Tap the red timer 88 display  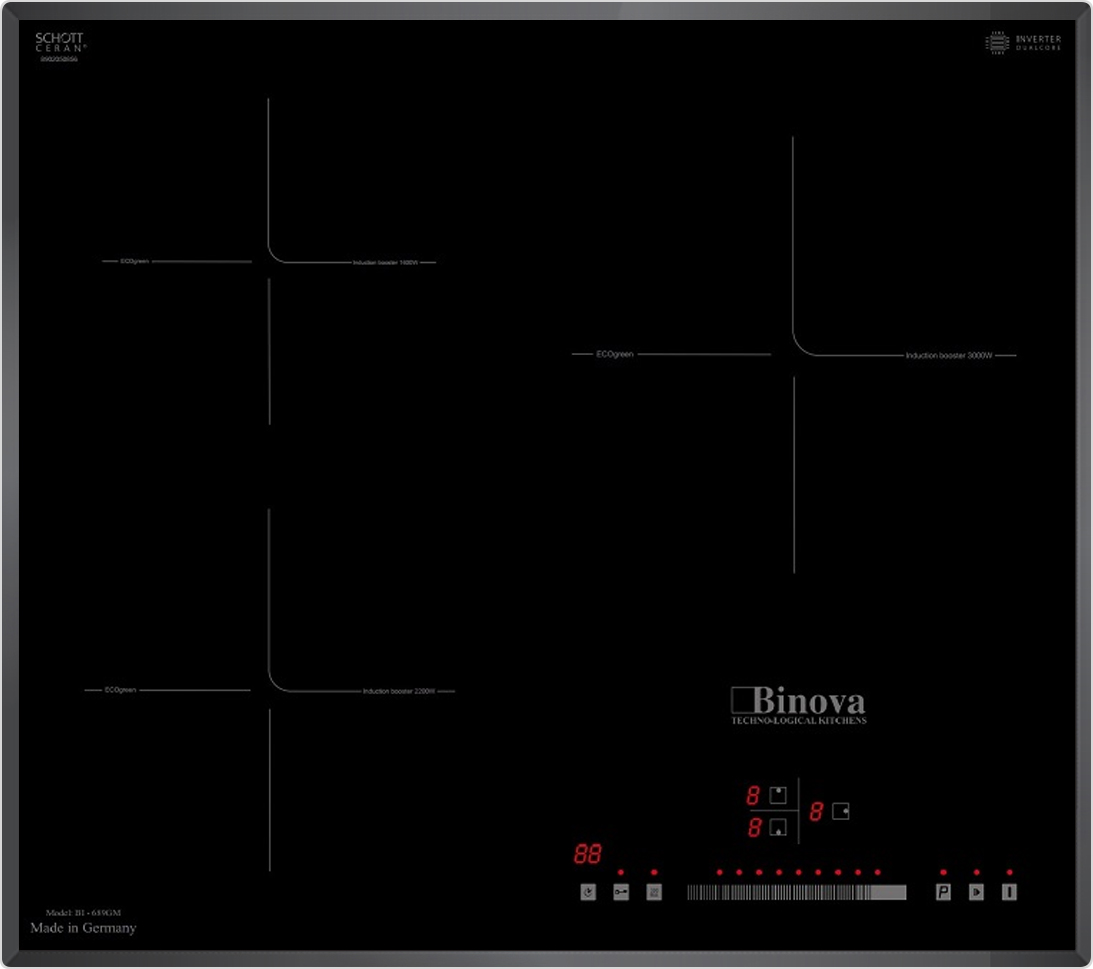click(587, 854)
